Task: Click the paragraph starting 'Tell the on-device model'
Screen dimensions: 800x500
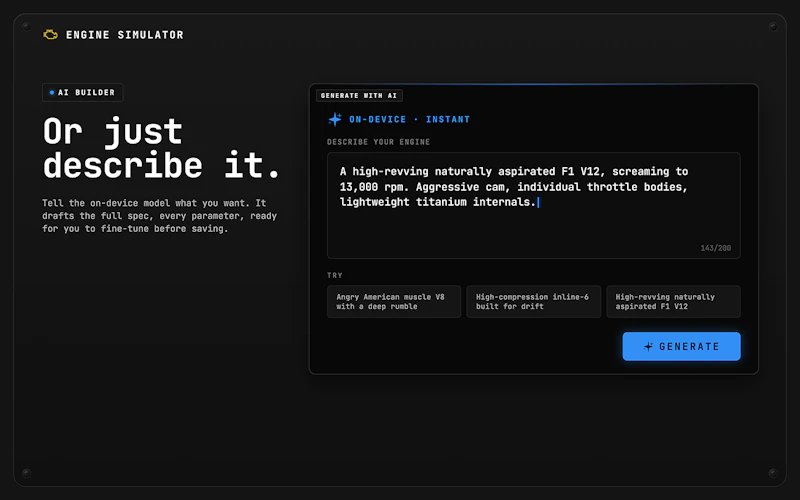Action: pos(159,216)
